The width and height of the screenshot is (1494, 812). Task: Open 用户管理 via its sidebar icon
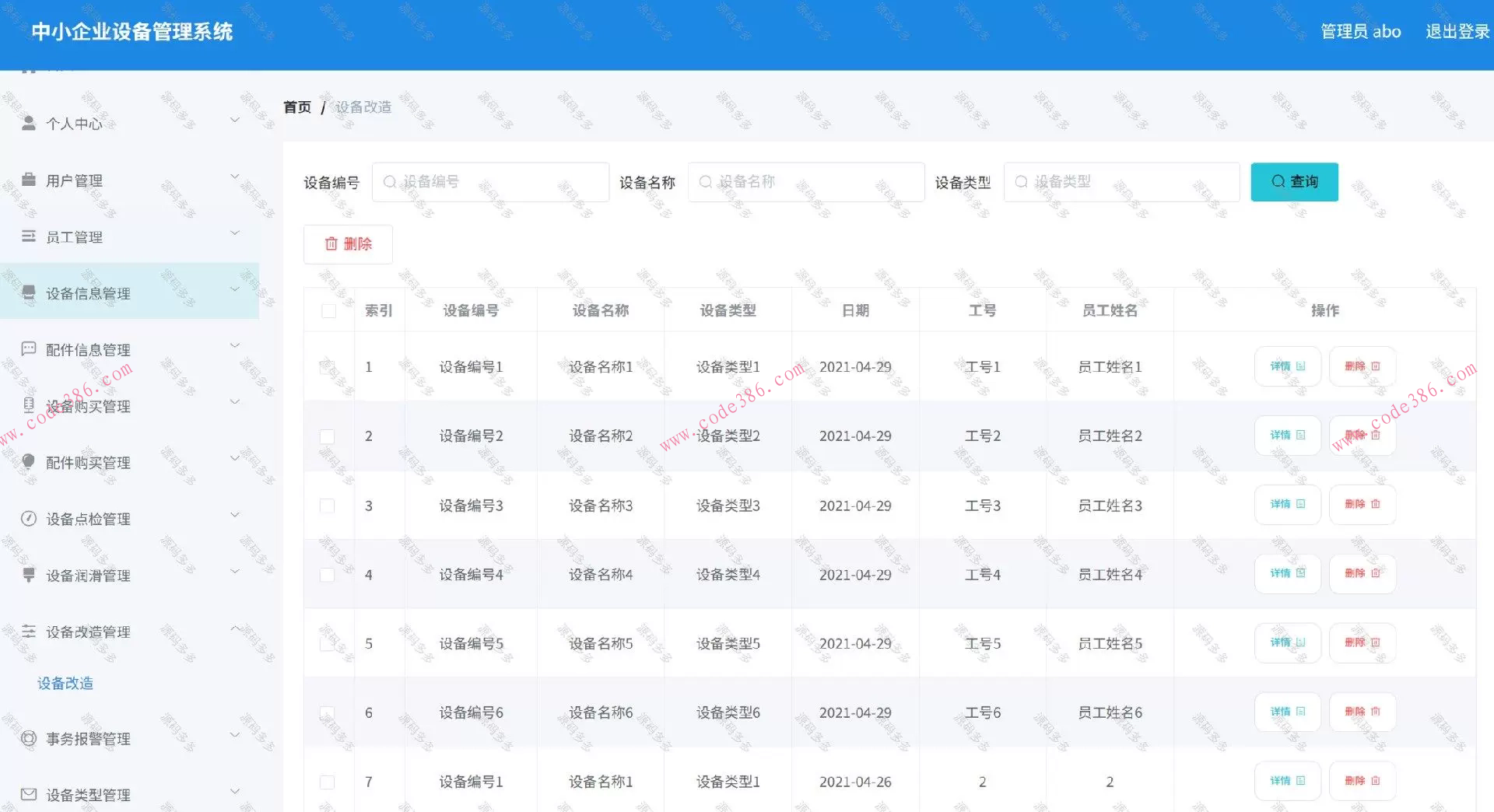[x=30, y=180]
